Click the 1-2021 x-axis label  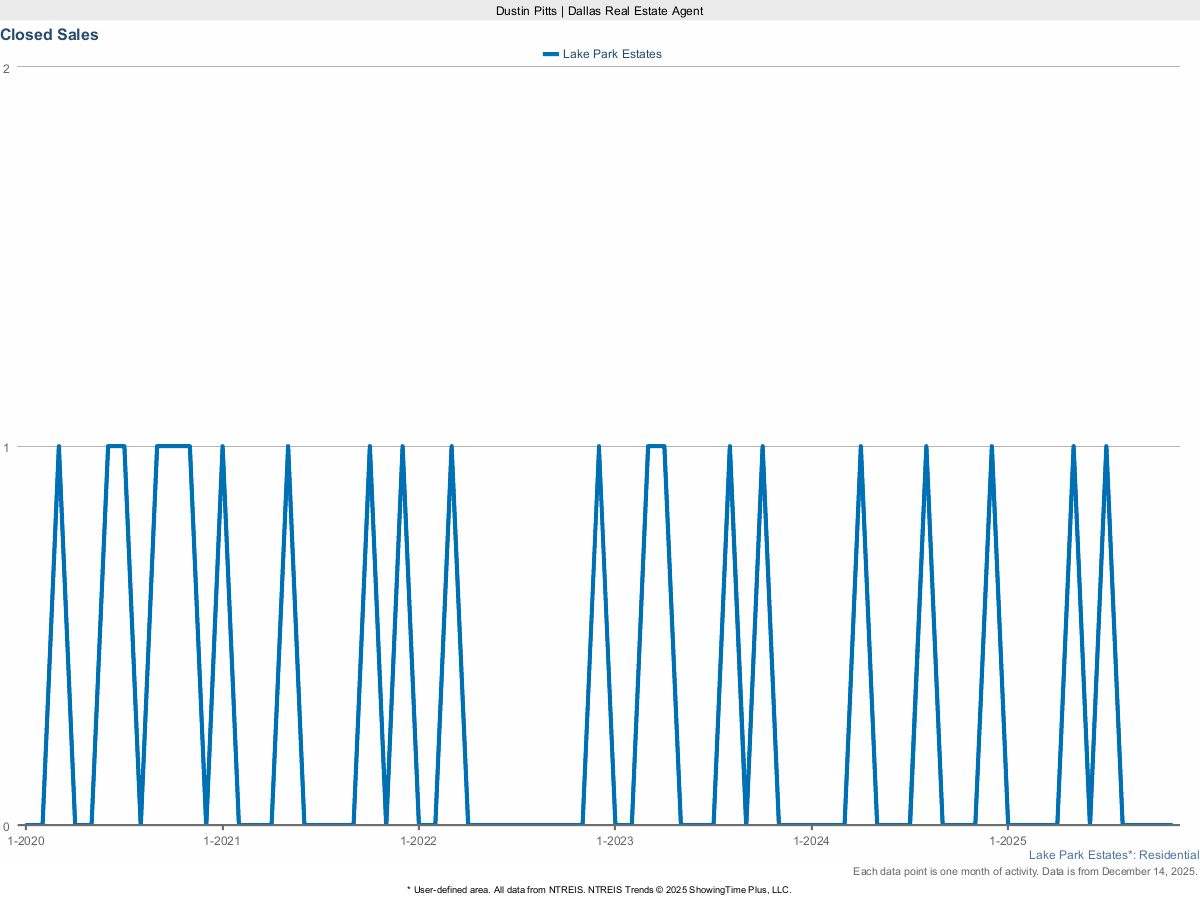[x=222, y=841]
